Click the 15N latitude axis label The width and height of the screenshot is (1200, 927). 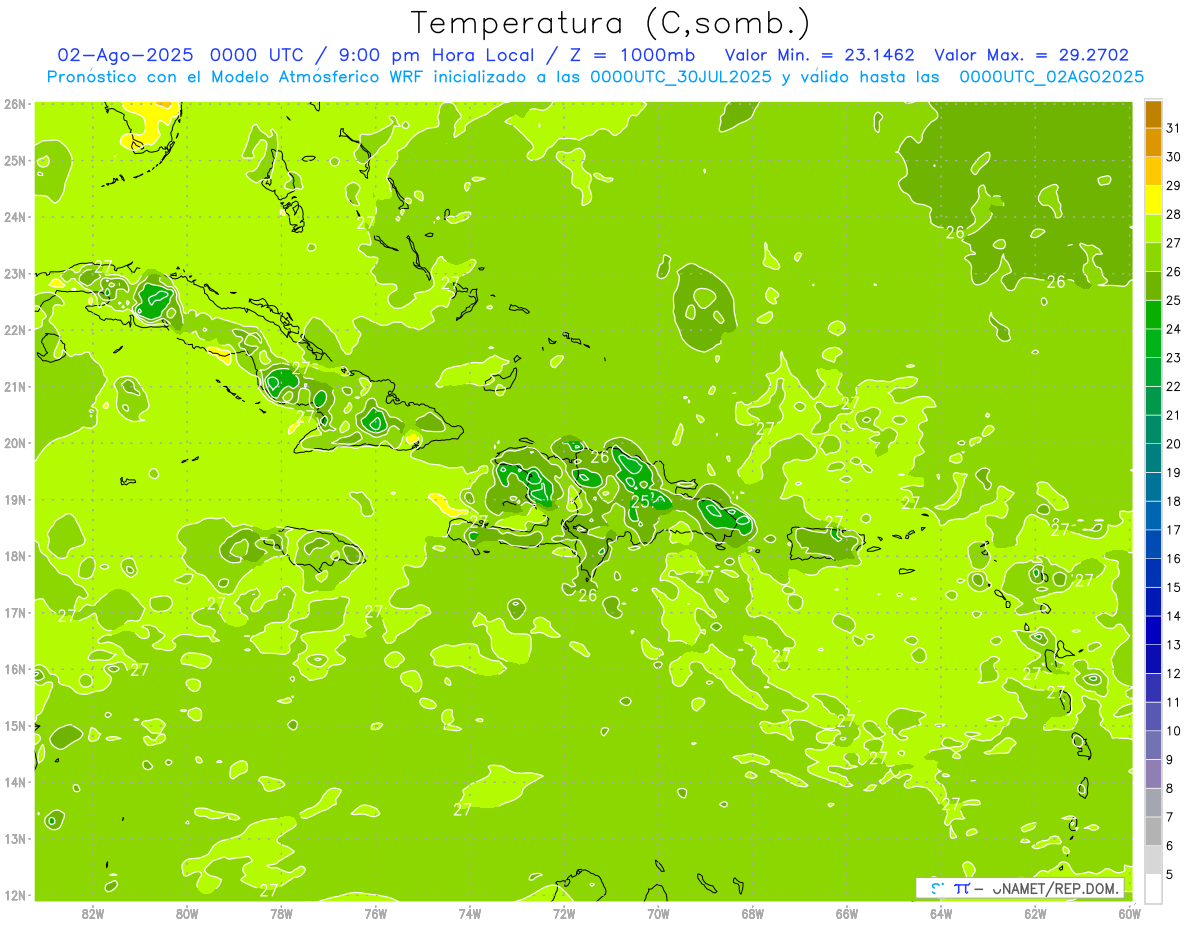click(x=14, y=725)
